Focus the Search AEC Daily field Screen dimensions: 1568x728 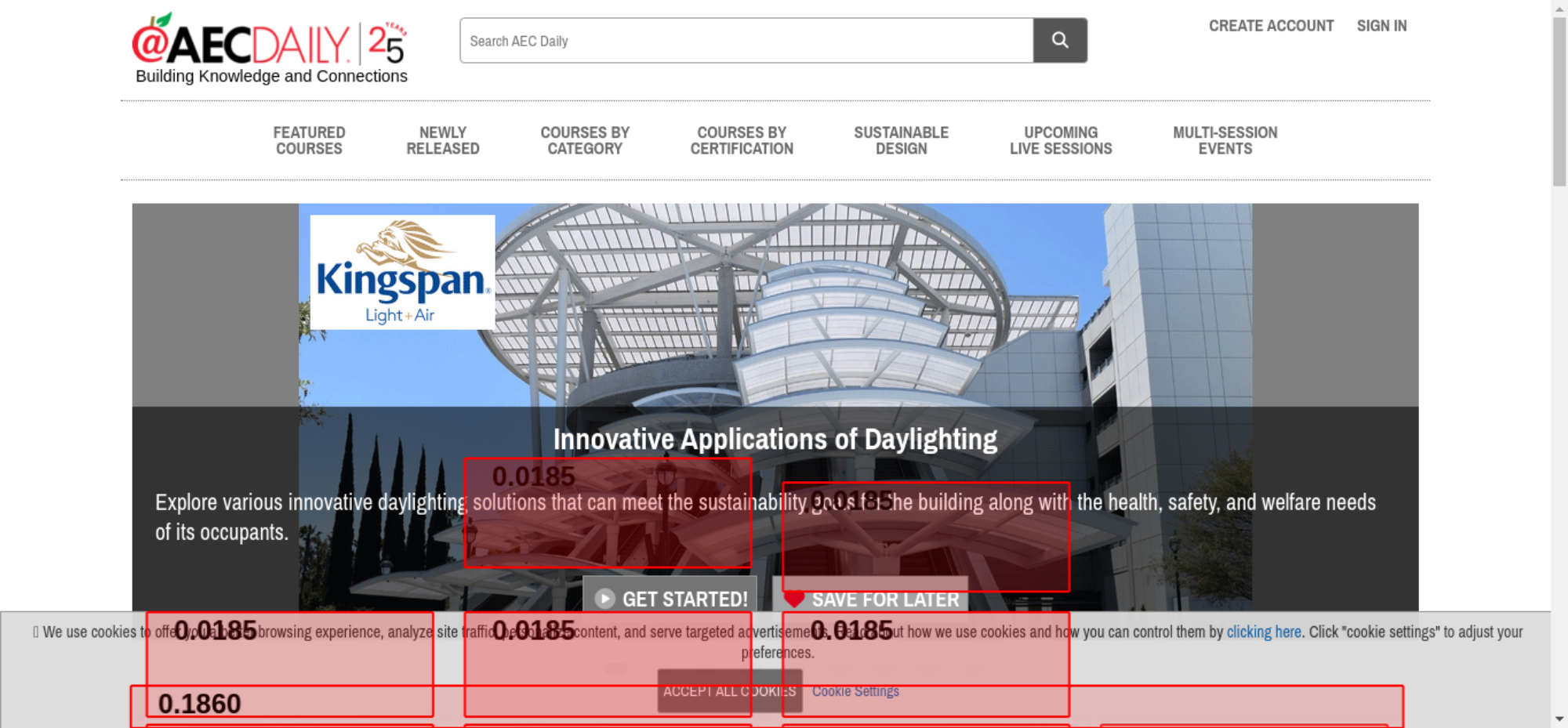(746, 41)
